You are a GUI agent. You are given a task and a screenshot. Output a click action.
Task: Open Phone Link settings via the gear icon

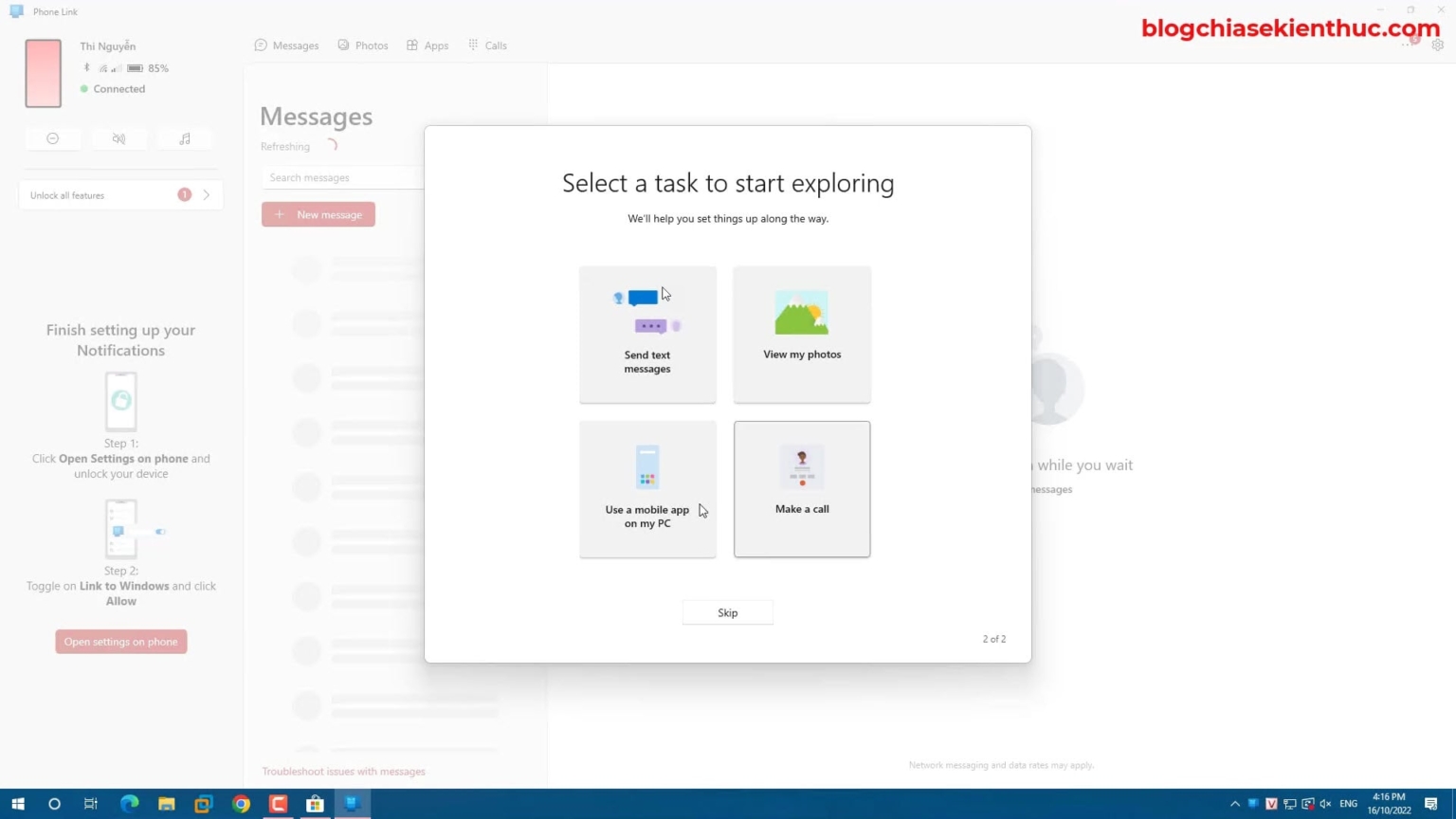tap(1438, 45)
